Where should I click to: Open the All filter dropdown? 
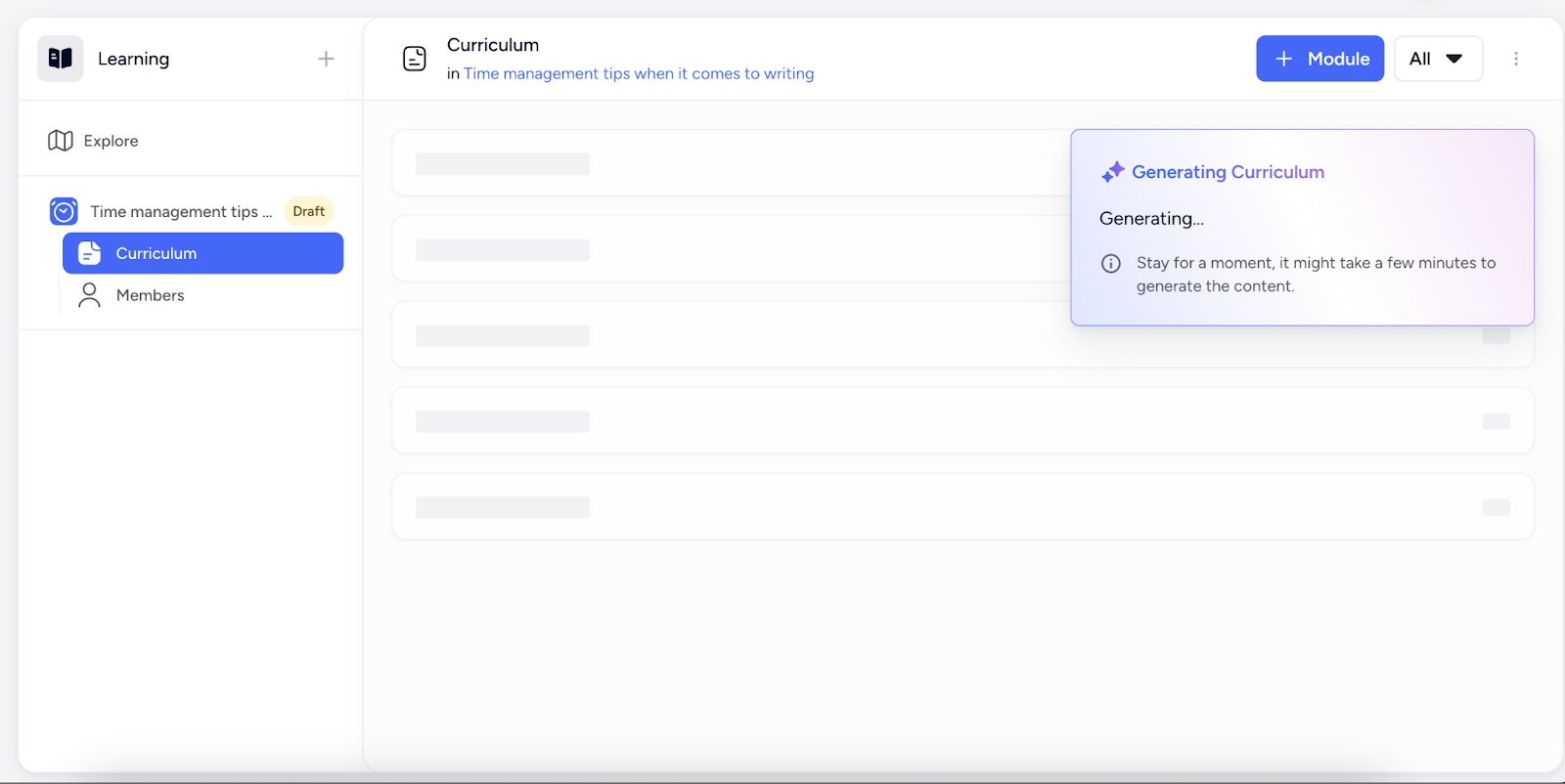1438,59
